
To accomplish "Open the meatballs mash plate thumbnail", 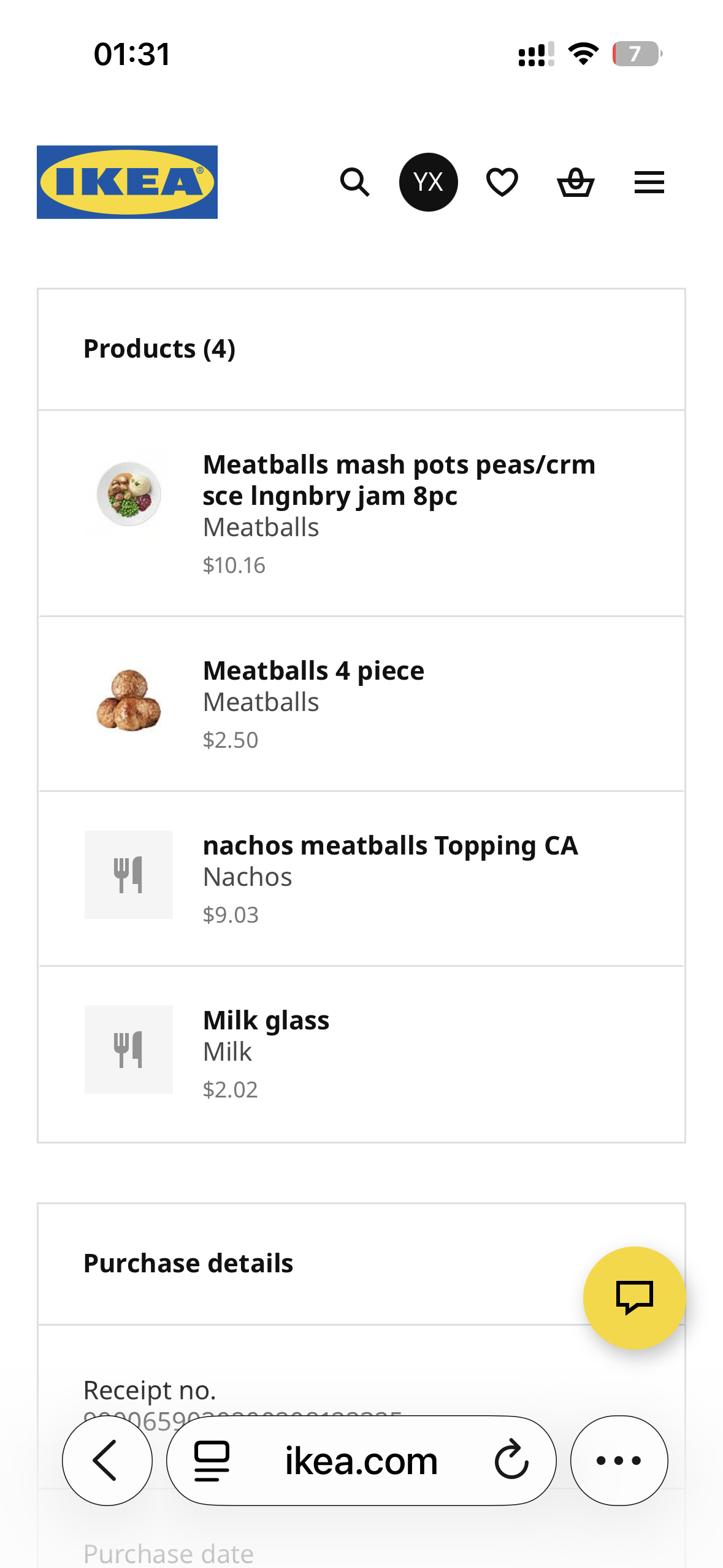I will tap(129, 494).
